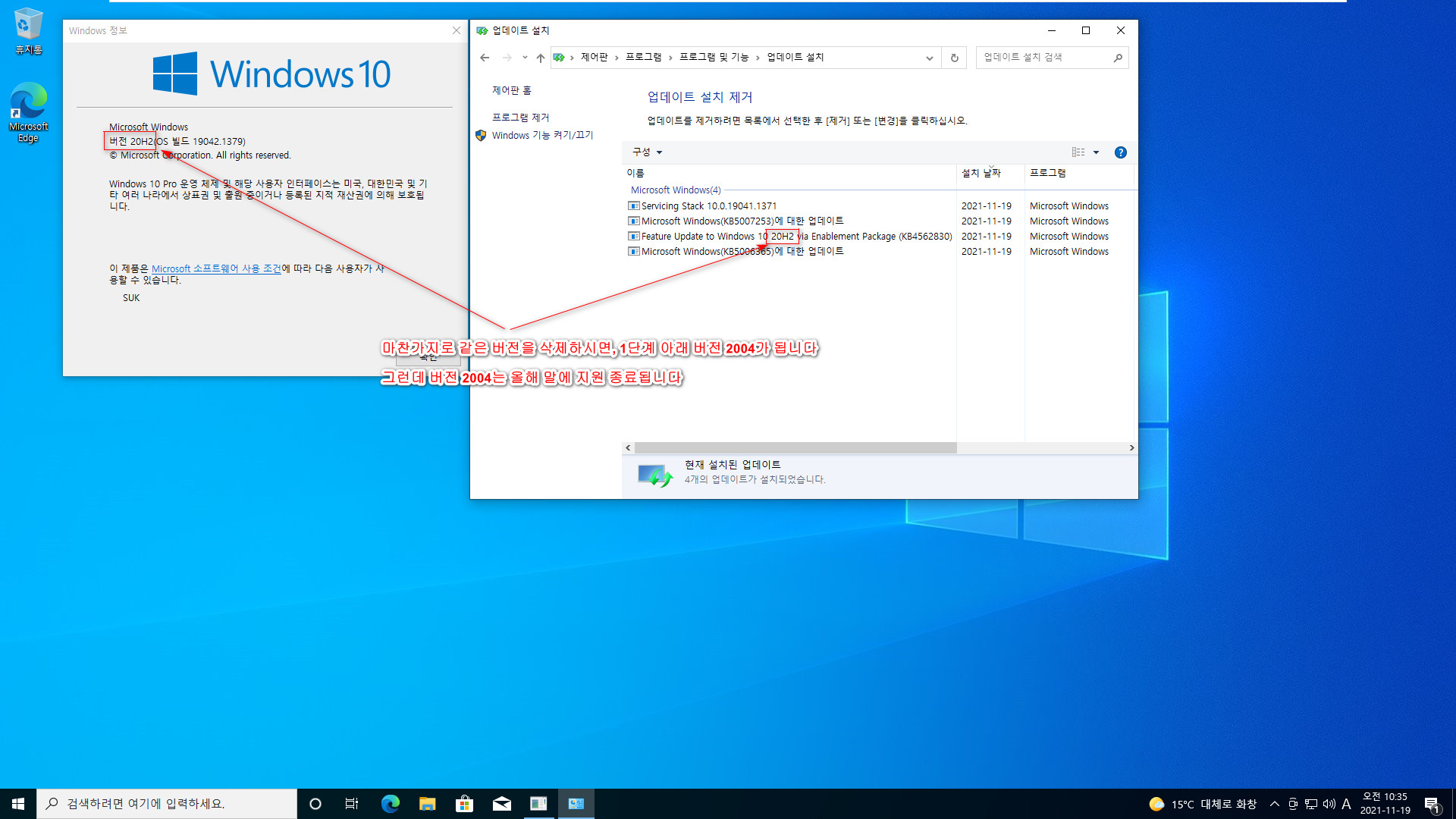Minimize the 업데이트 설치 window

(x=1051, y=31)
